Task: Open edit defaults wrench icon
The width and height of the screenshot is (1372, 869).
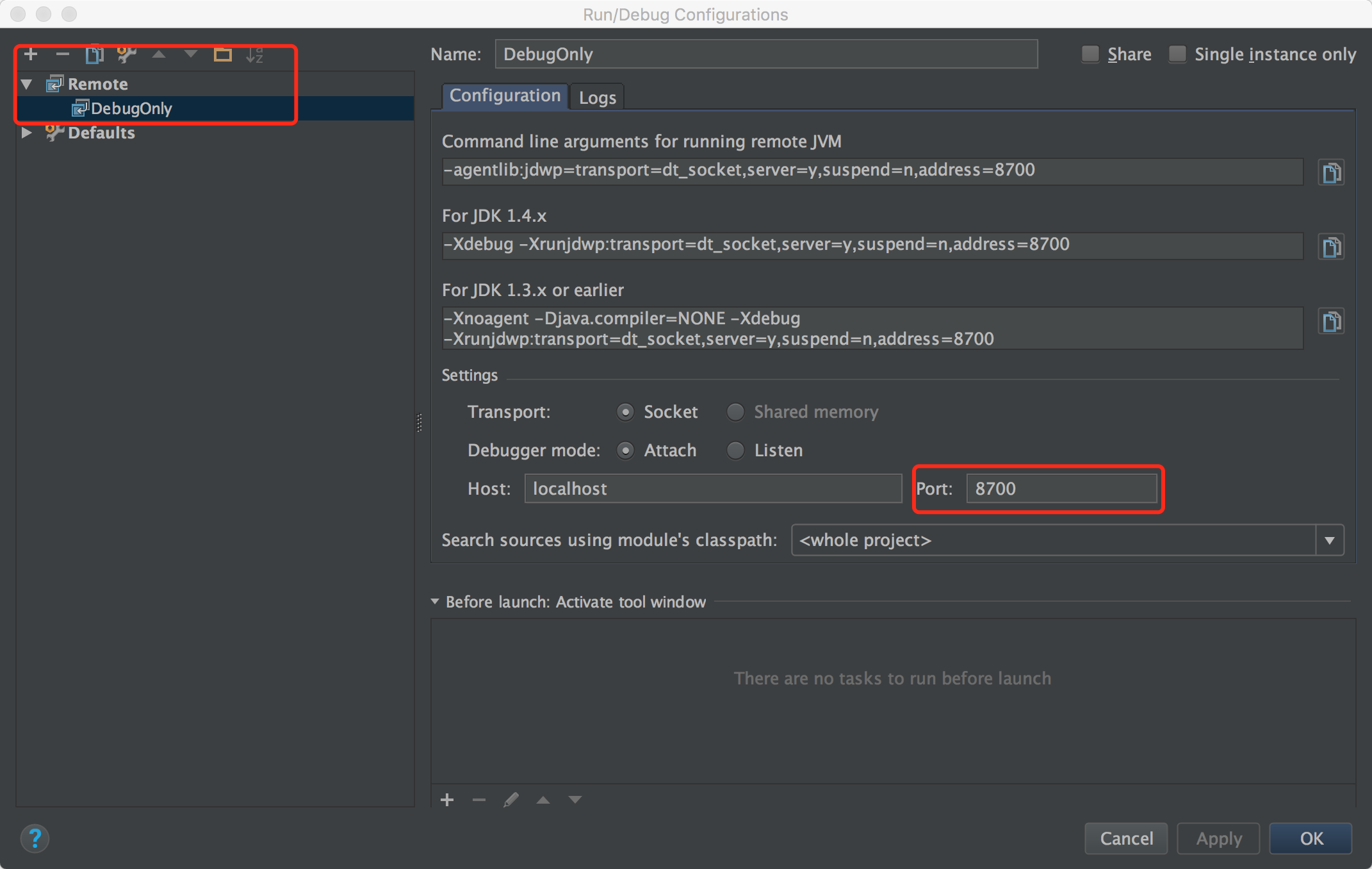Action: (127, 54)
